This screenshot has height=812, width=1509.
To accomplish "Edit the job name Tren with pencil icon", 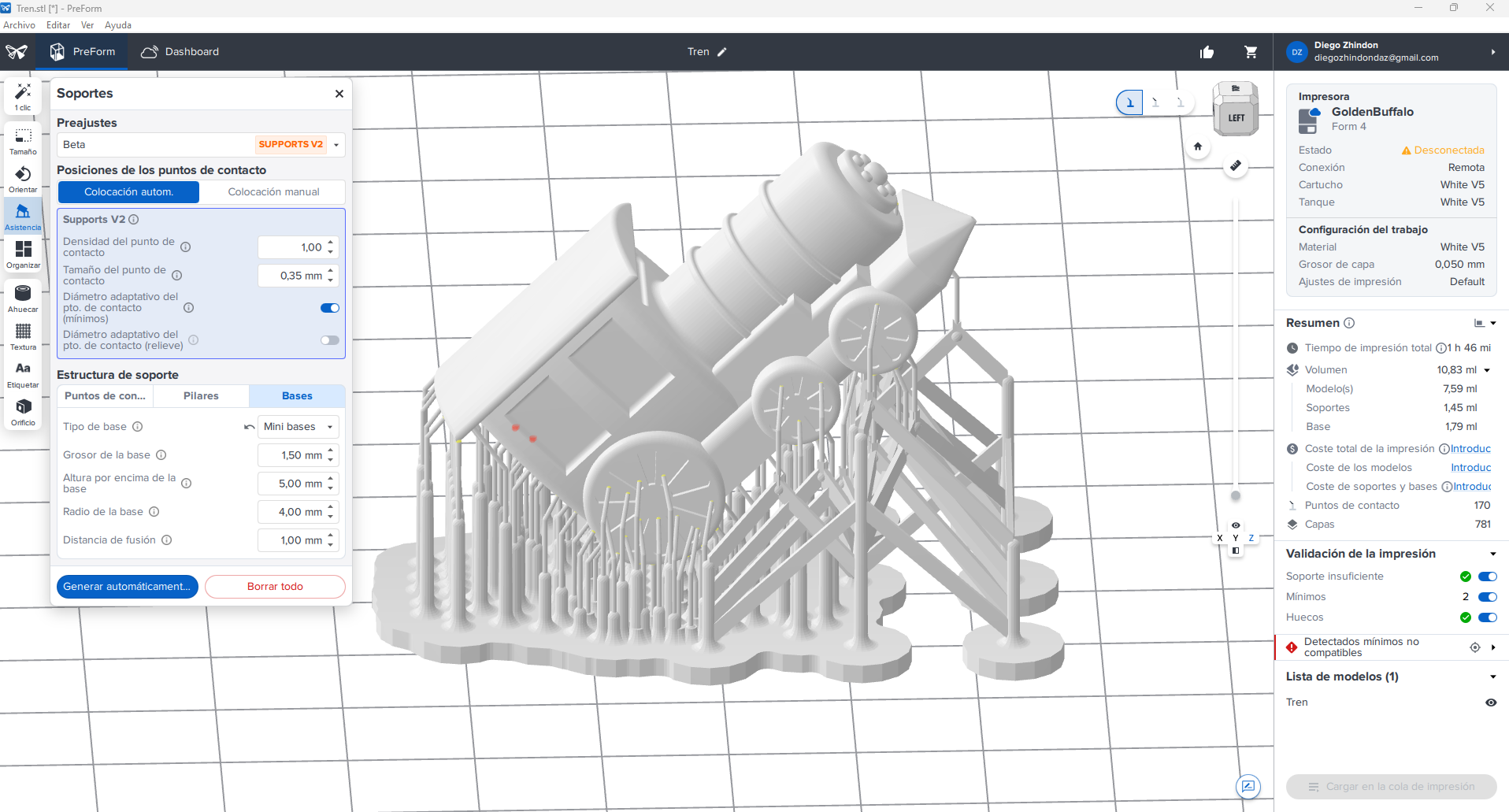I will [722, 52].
